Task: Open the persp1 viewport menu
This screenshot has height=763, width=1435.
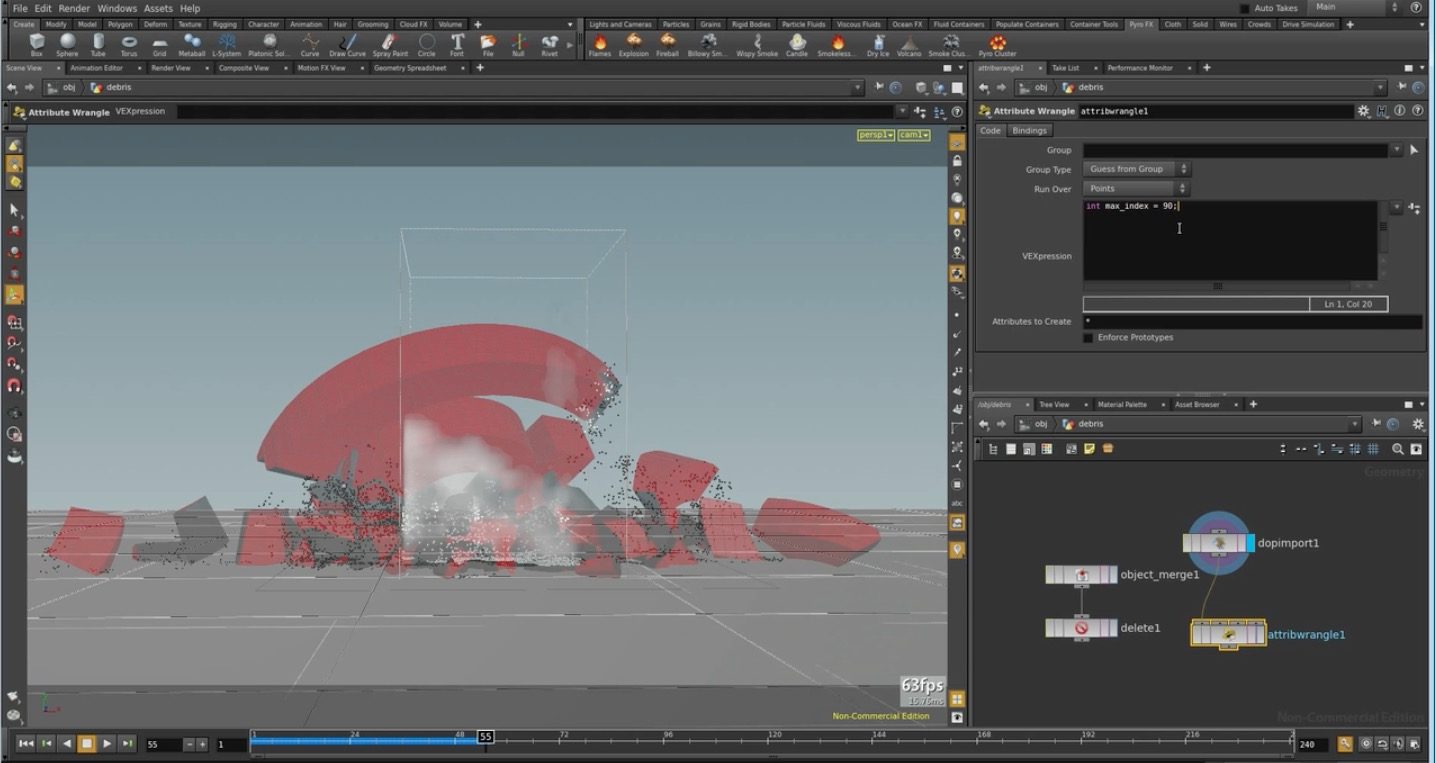Action: point(876,135)
